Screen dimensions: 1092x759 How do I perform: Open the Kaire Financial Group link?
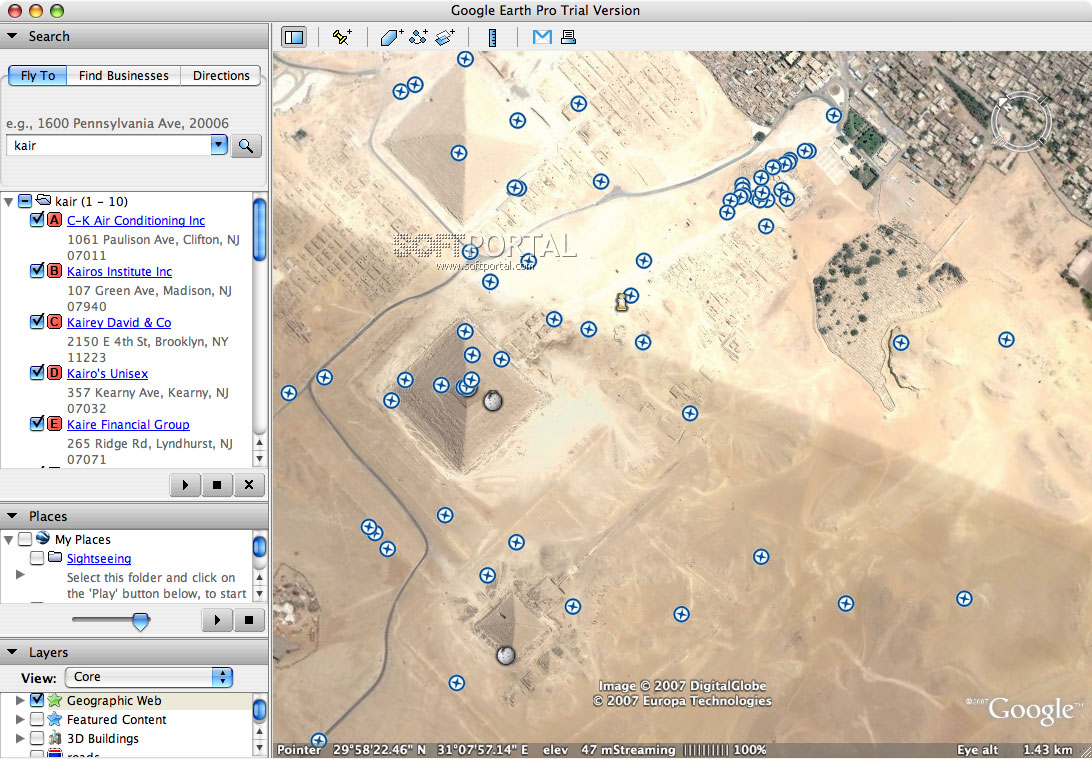128,424
